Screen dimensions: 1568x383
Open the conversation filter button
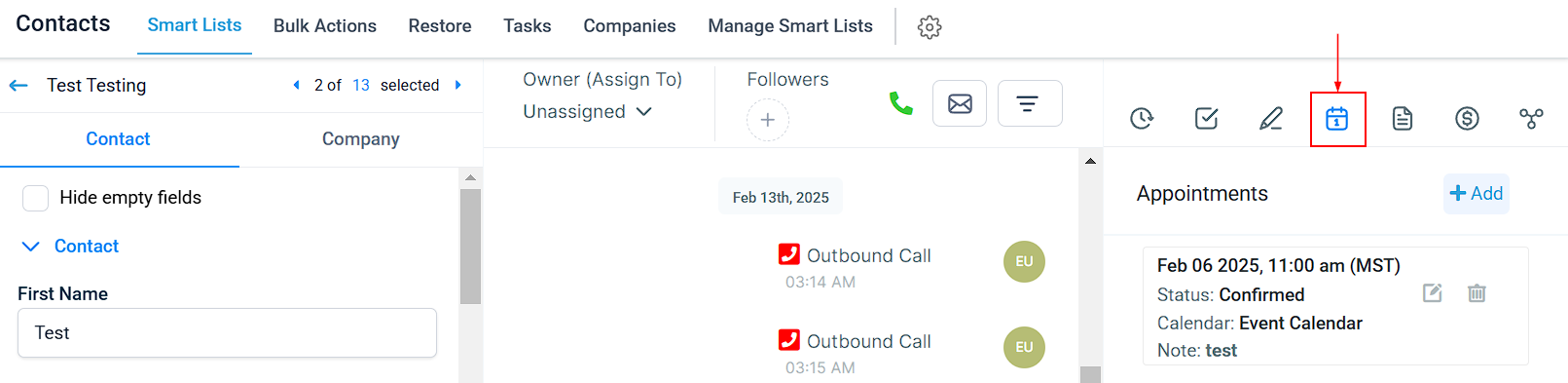pyautogui.click(x=1030, y=103)
